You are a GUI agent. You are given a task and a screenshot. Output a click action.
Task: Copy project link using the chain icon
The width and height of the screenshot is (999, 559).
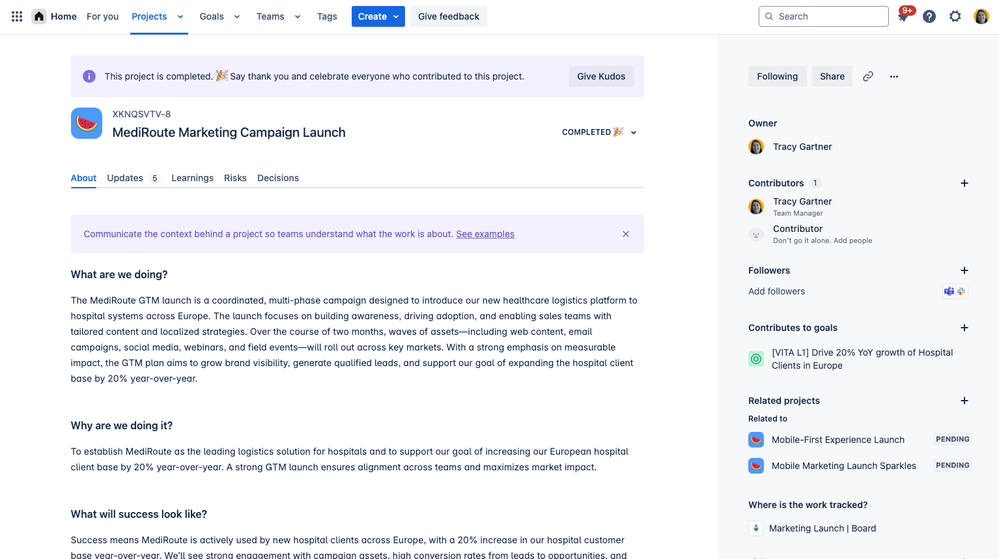[x=868, y=76]
